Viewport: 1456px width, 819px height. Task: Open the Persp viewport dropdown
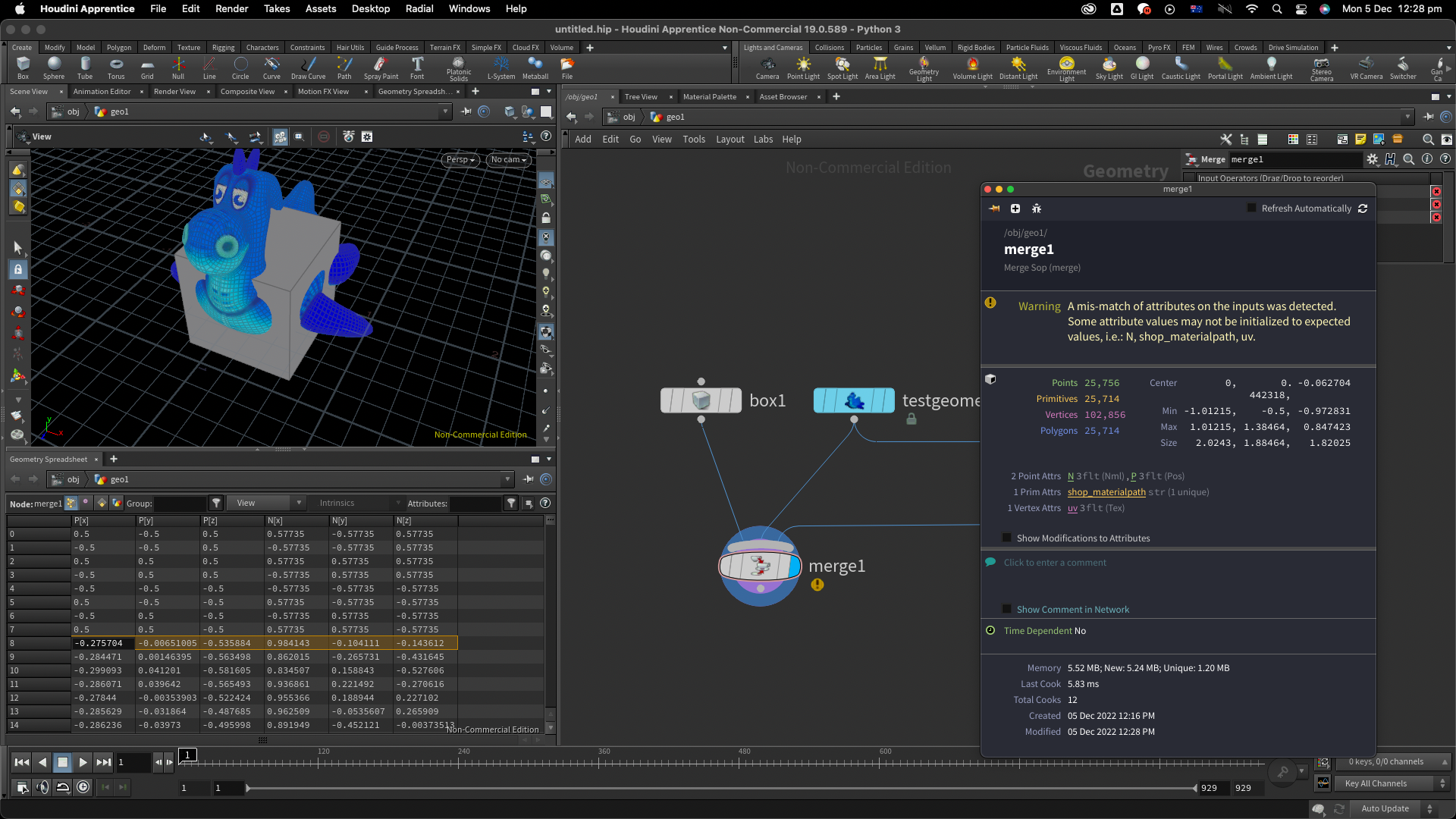point(460,160)
